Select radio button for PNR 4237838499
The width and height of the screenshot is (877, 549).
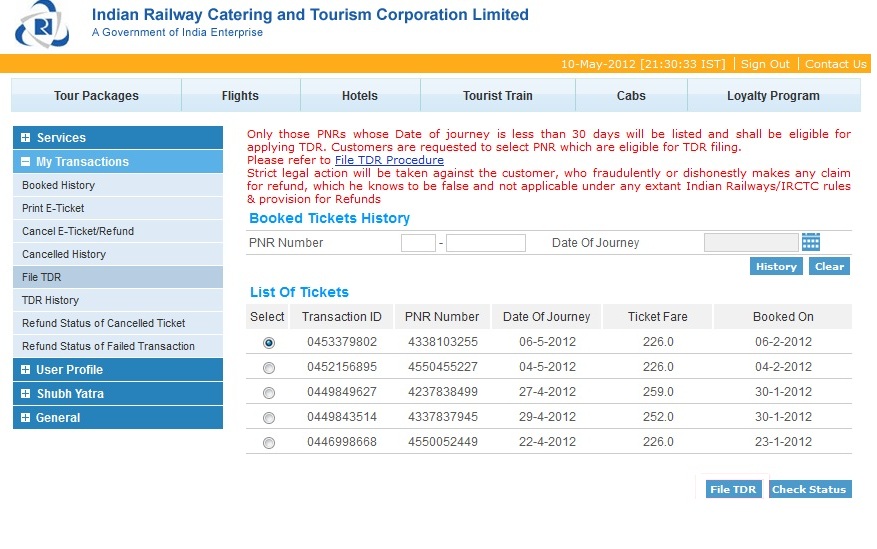click(268, 393)
